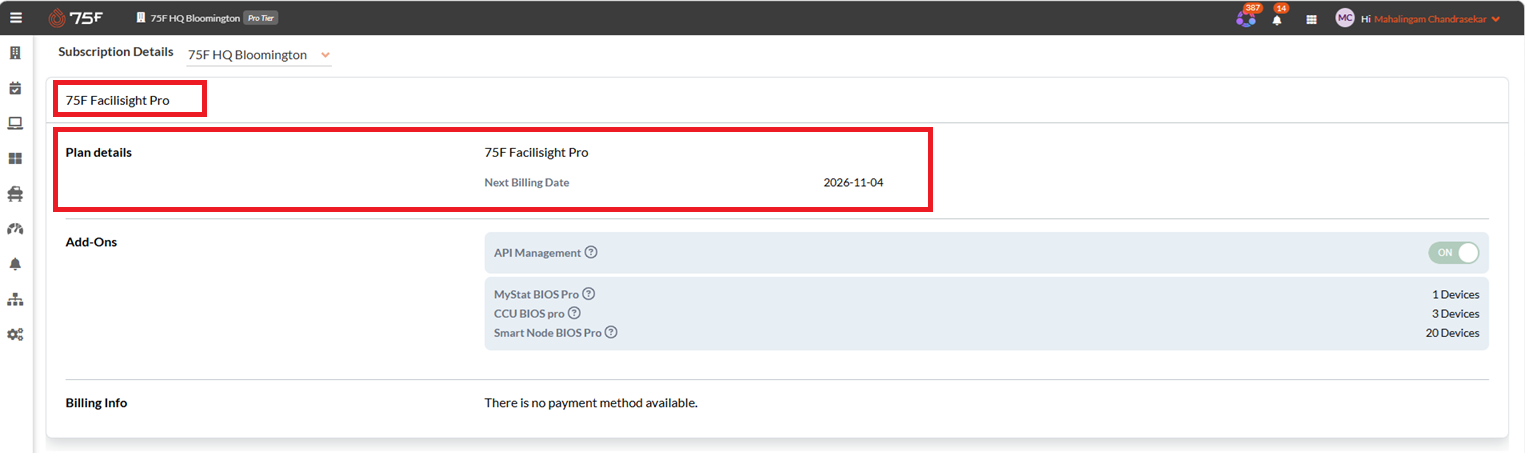The width and height of the screenshot is (1526, 453).
Task: Open the calendar schedule icon in the sidebar
Action: click(x=15, y=88)
